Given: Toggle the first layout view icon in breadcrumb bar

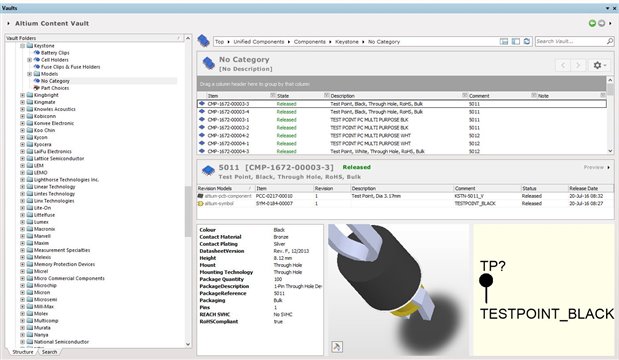Looking at the screenshot, I should 504,41.
